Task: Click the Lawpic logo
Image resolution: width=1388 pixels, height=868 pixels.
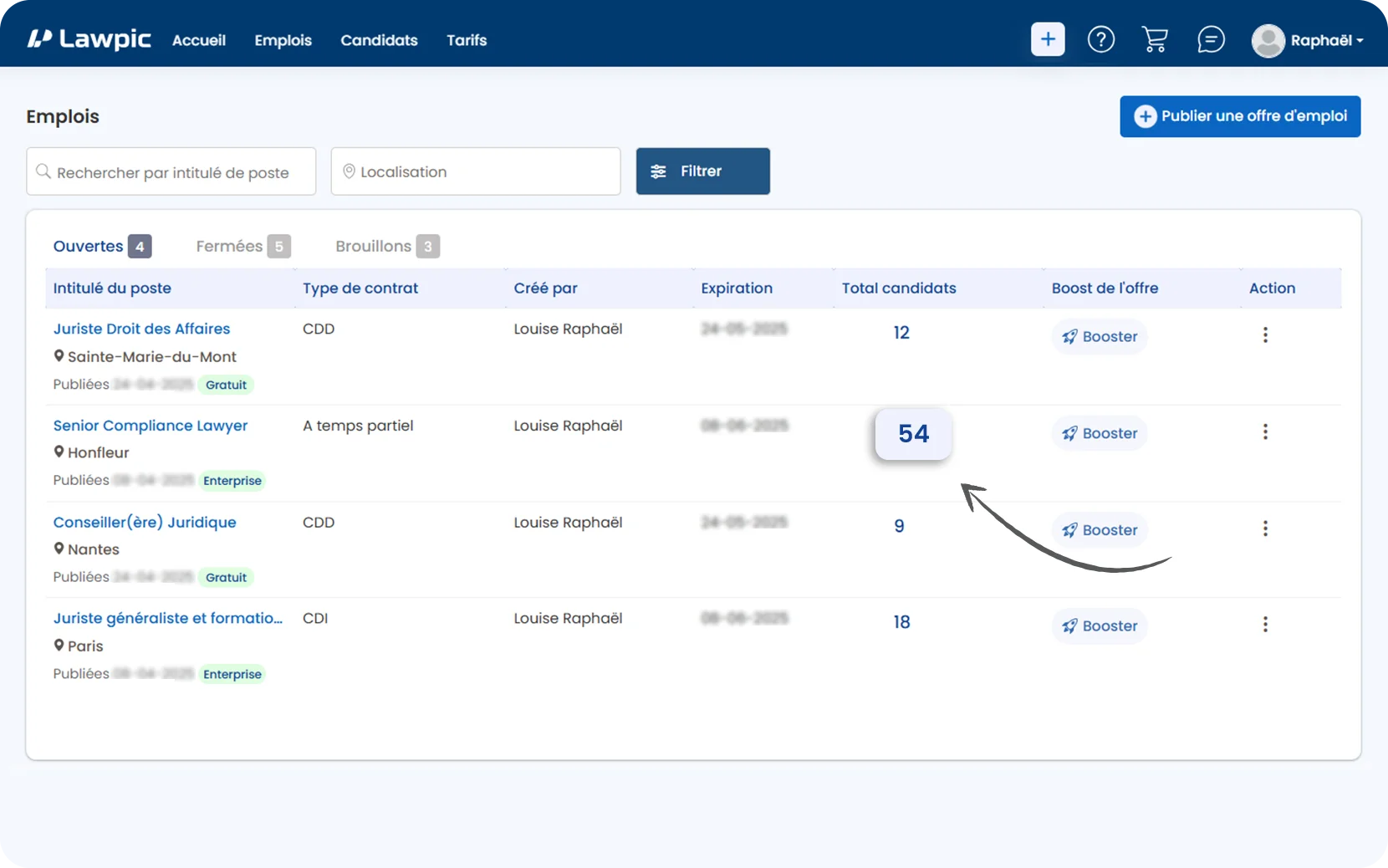Action: [89, 39]
